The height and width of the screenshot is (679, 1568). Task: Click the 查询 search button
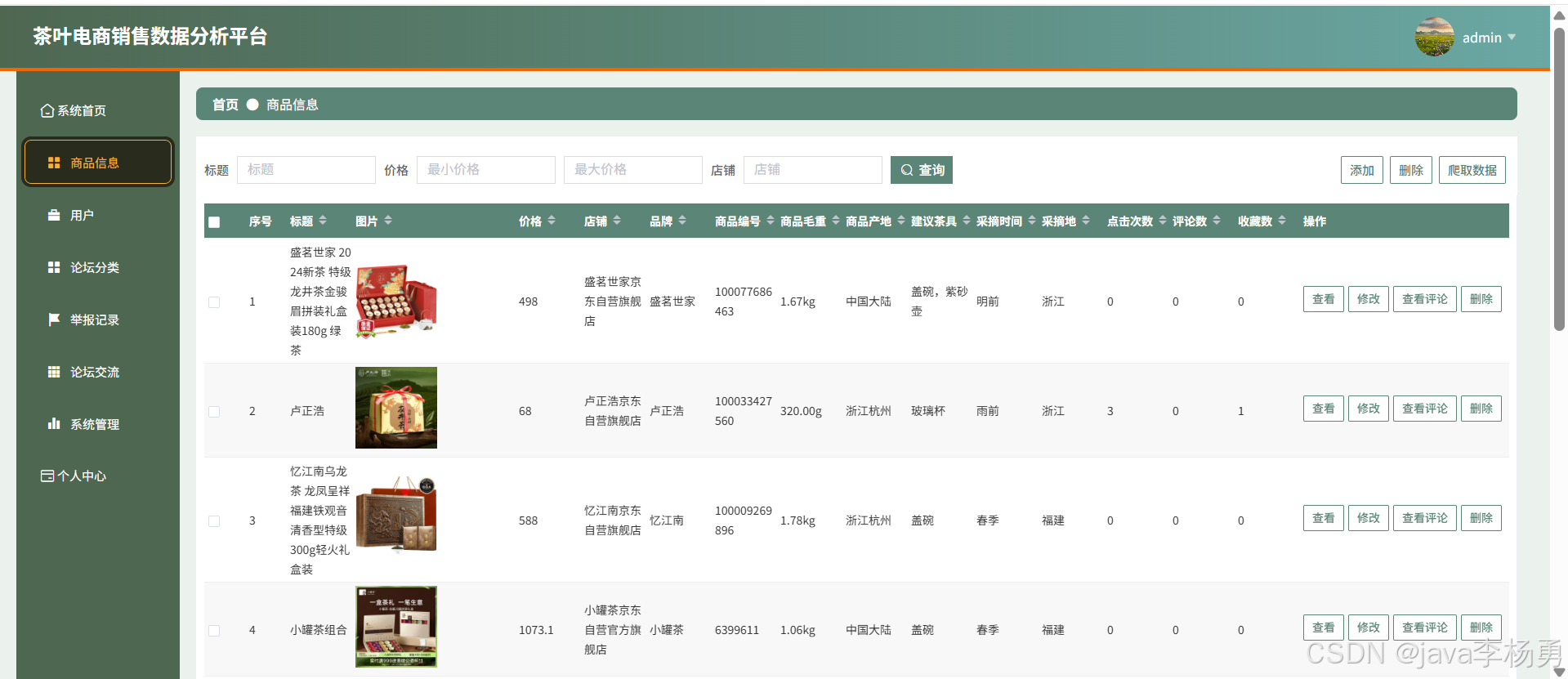click(x=922, y=170)
